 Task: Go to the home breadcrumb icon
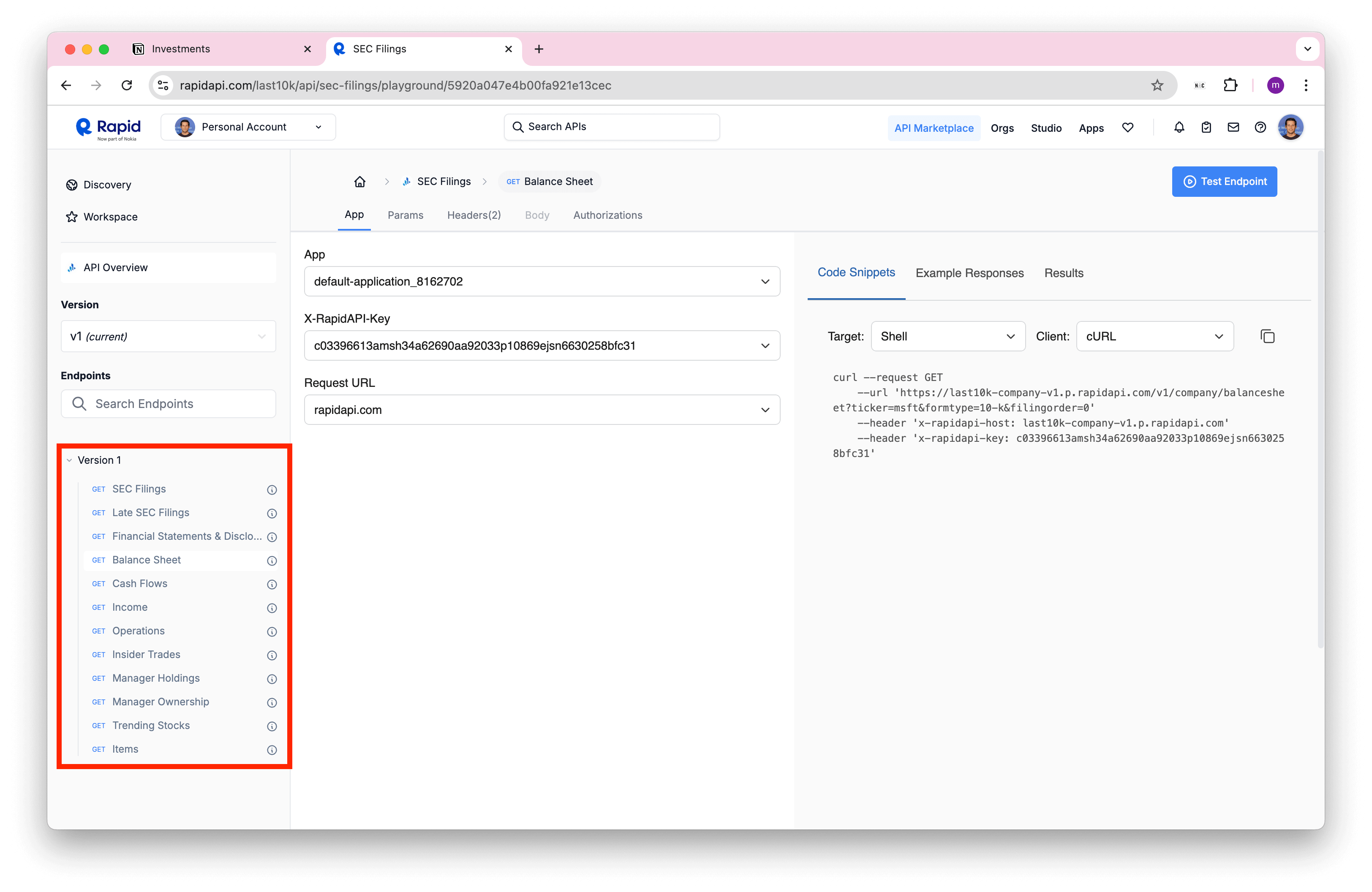pyautogui.click(x=360, y=182)
